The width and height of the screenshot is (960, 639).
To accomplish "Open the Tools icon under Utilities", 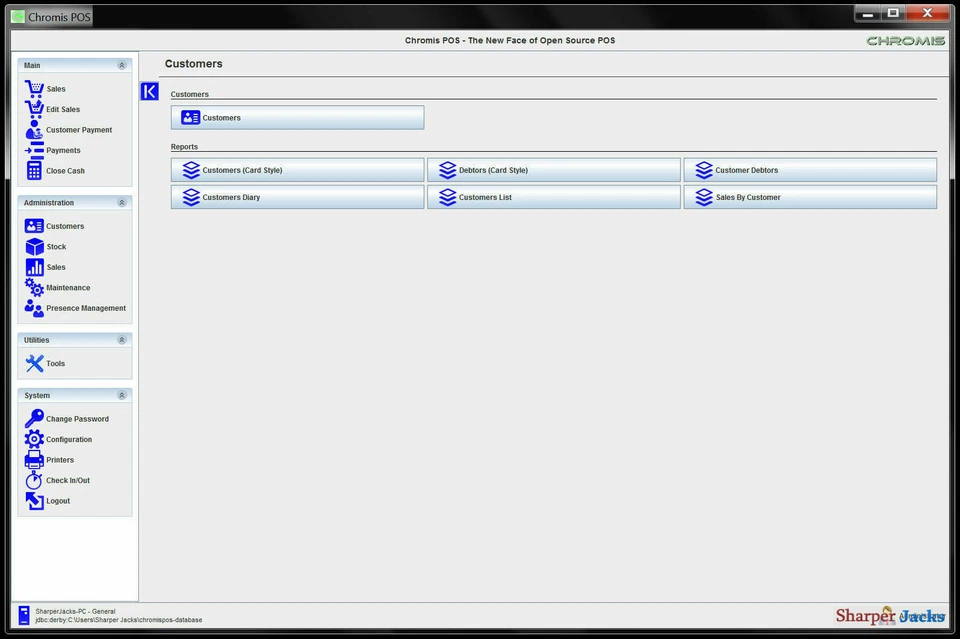I will pos(33,362).
